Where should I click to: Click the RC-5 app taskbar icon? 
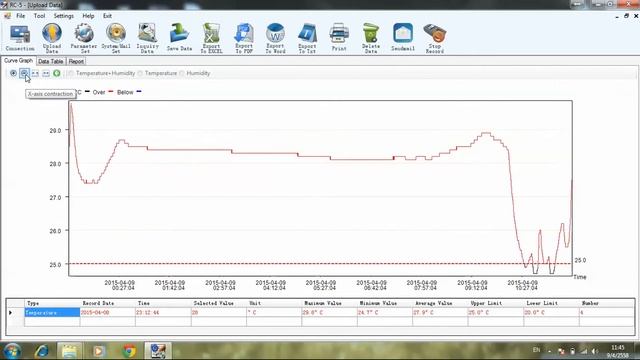pyautogui.click(x=158, y=351)
